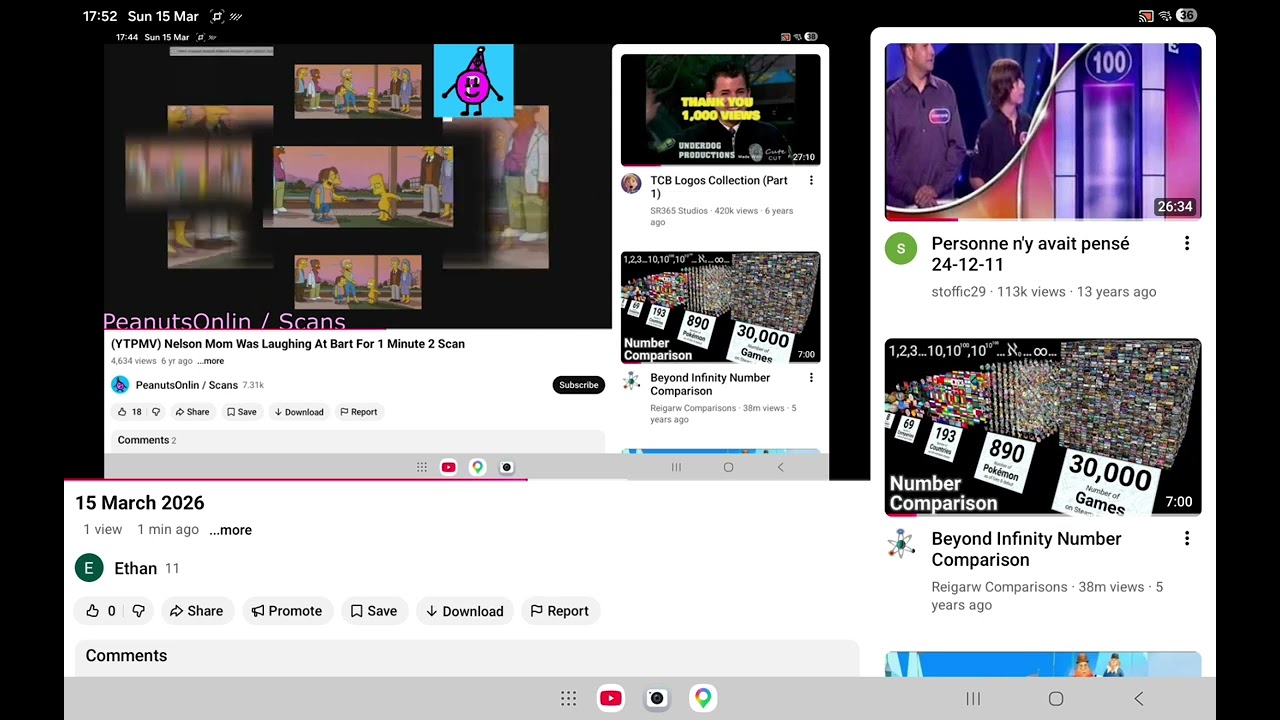
Task: Open Ethan's channel avatar
Action: tap(89, 568)
